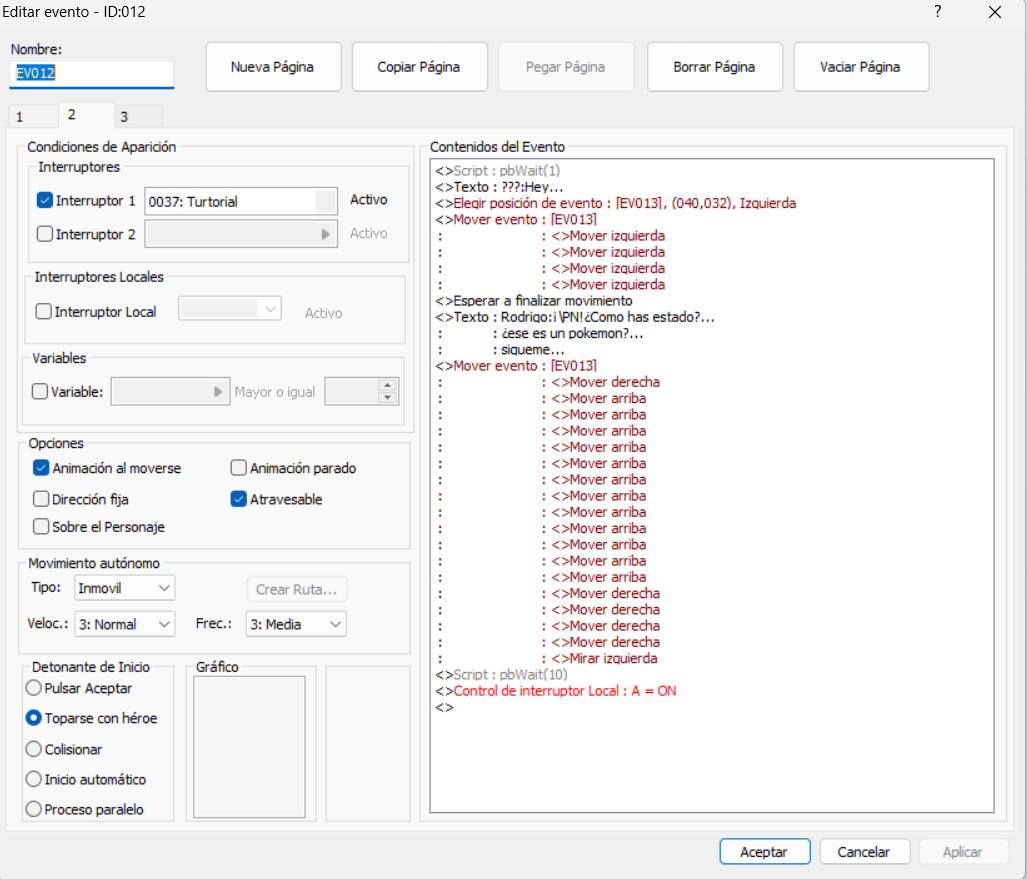Click the Nombre text field EV012
Screen dimensions: 1027x879
click(91, 73)
